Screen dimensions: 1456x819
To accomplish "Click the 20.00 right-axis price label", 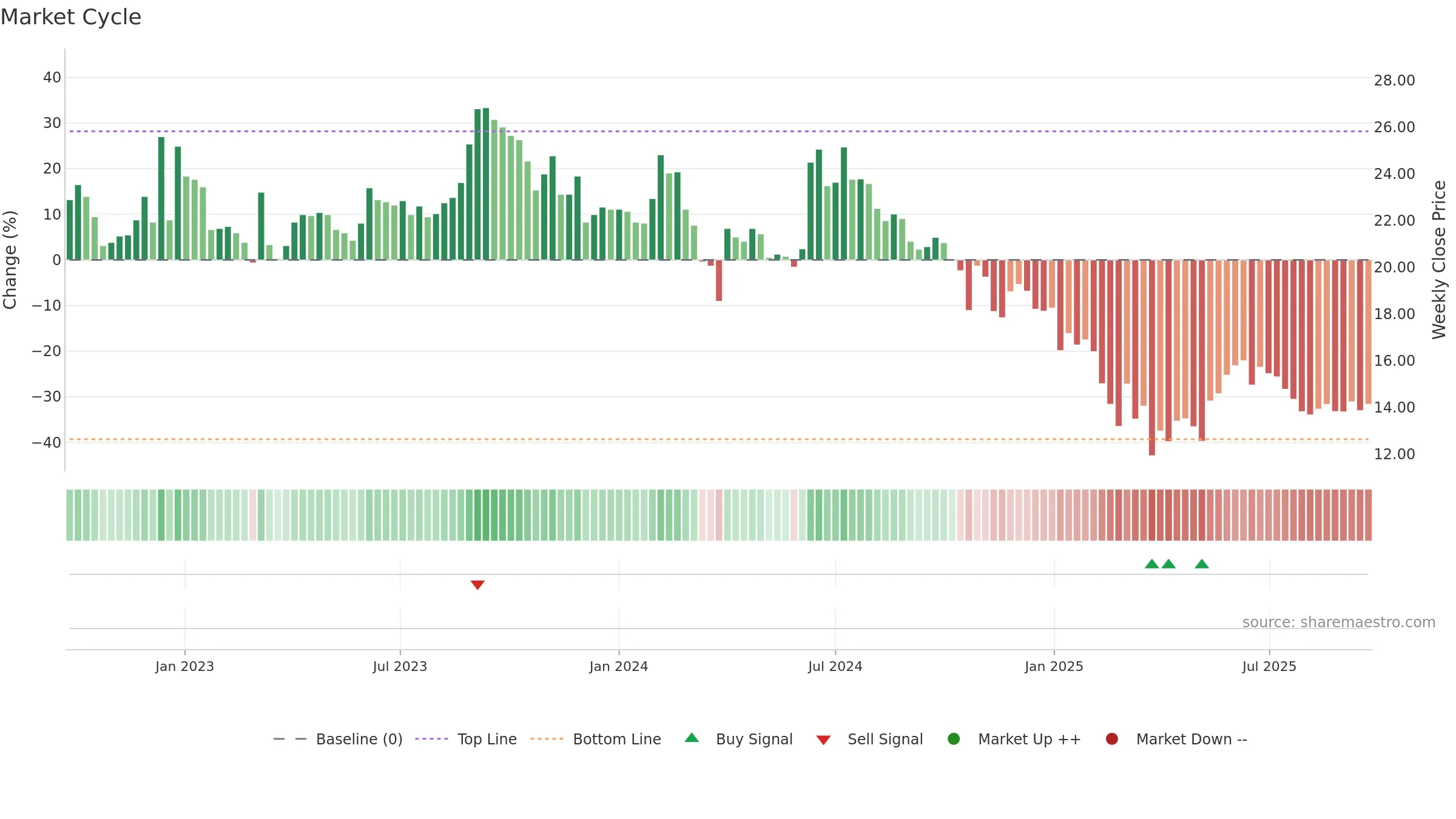I will (x=1394, y=267).
